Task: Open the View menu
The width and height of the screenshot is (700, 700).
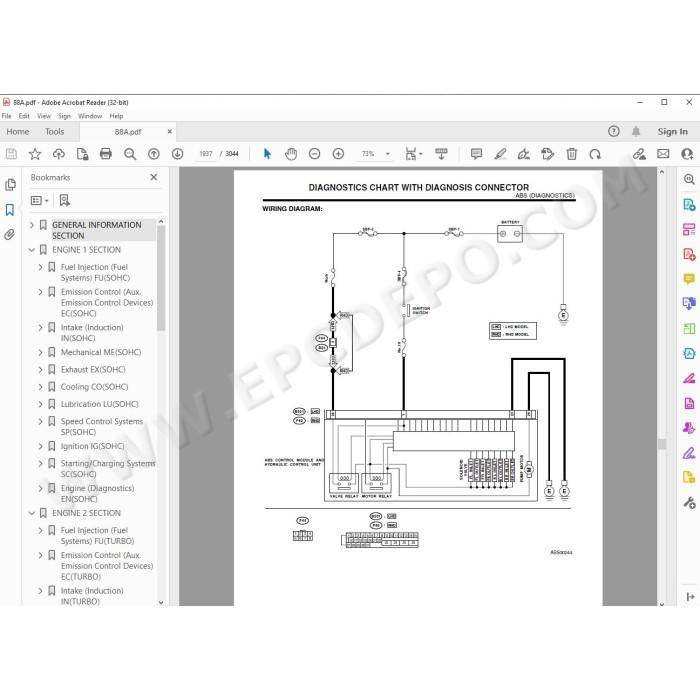Action: coord(44,116)
